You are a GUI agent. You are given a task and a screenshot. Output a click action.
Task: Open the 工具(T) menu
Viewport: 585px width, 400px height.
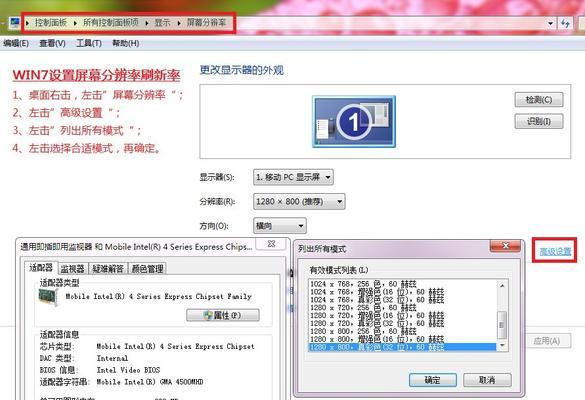coord(89,44)
